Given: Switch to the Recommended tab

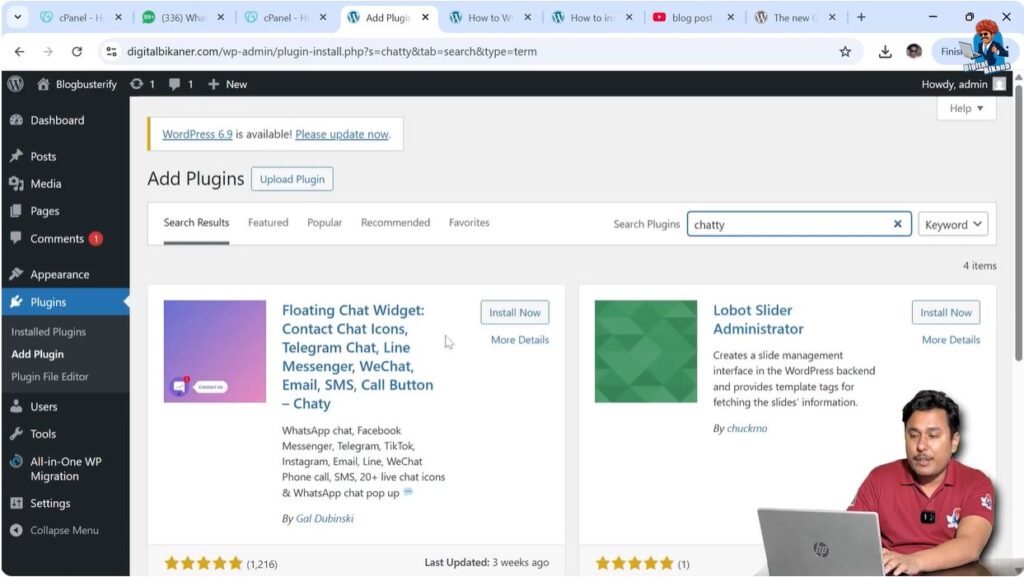Looking at the screenshot, I should [395, 223].
